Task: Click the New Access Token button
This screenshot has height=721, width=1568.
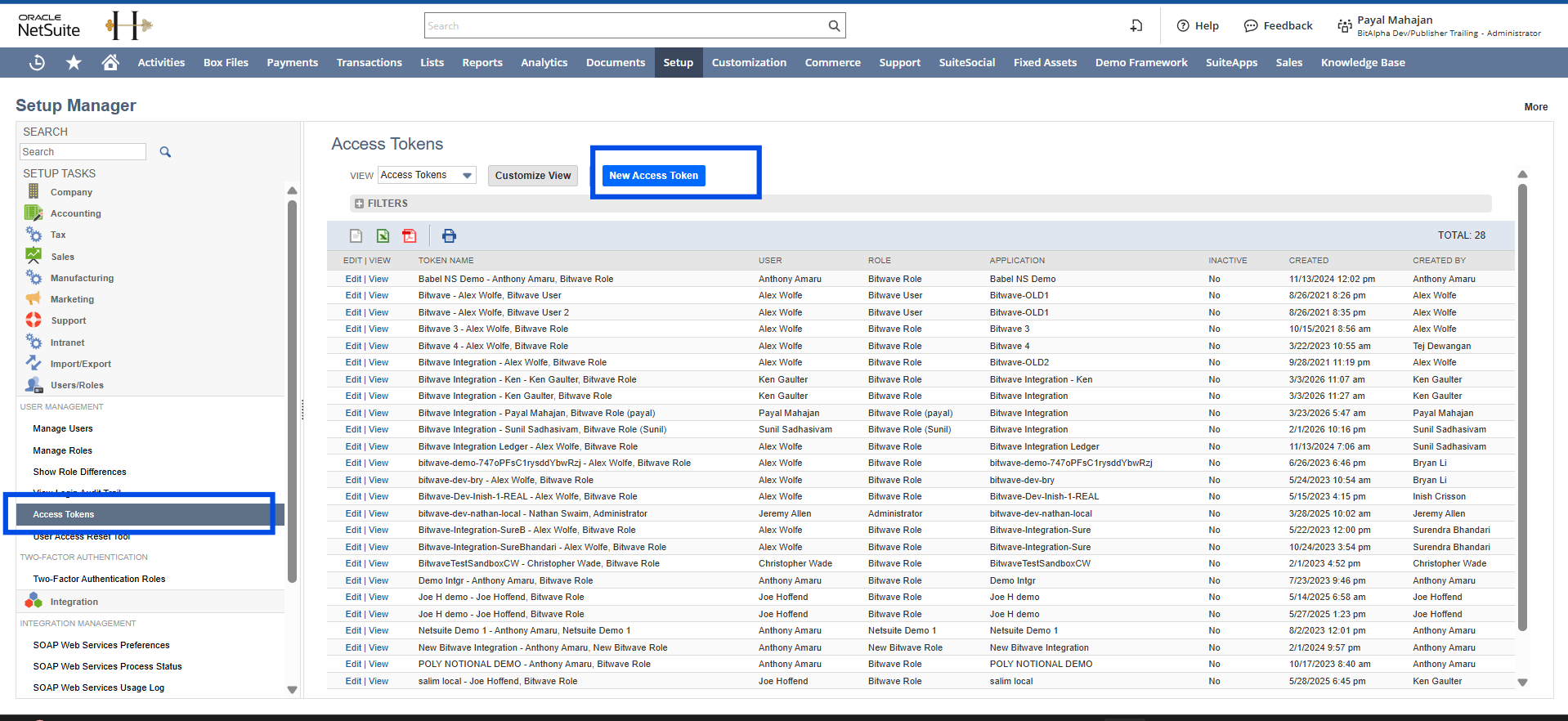Action: tap(653, 176)
